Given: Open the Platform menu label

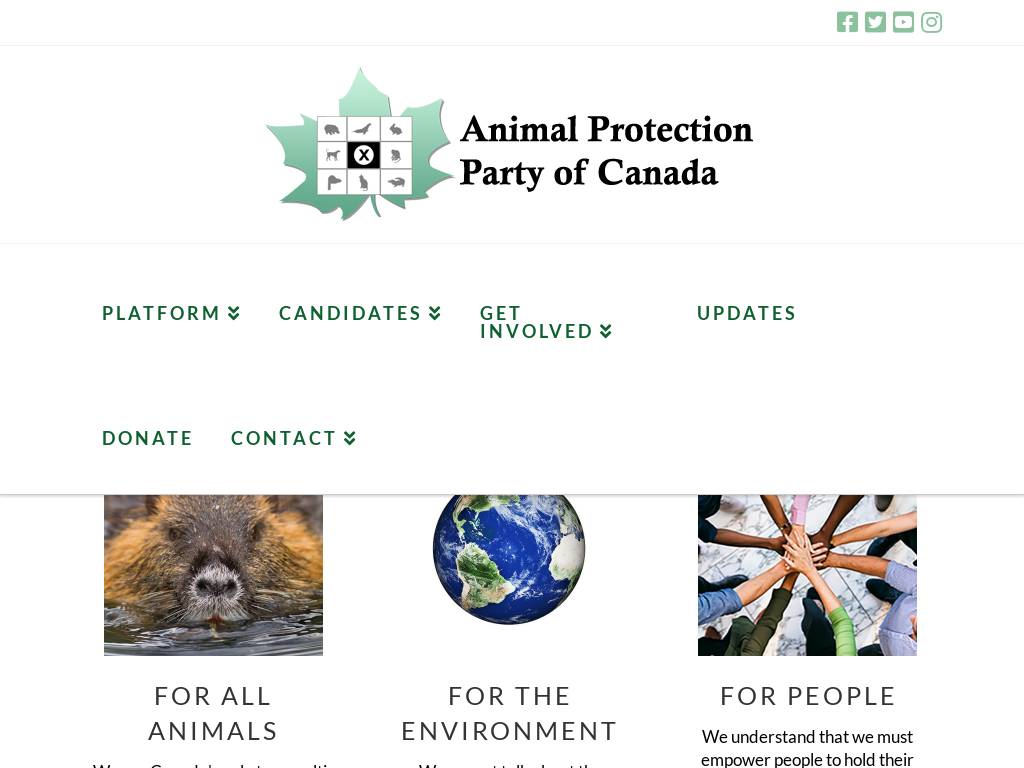Looking at the screenshot, I should [161, 314].
